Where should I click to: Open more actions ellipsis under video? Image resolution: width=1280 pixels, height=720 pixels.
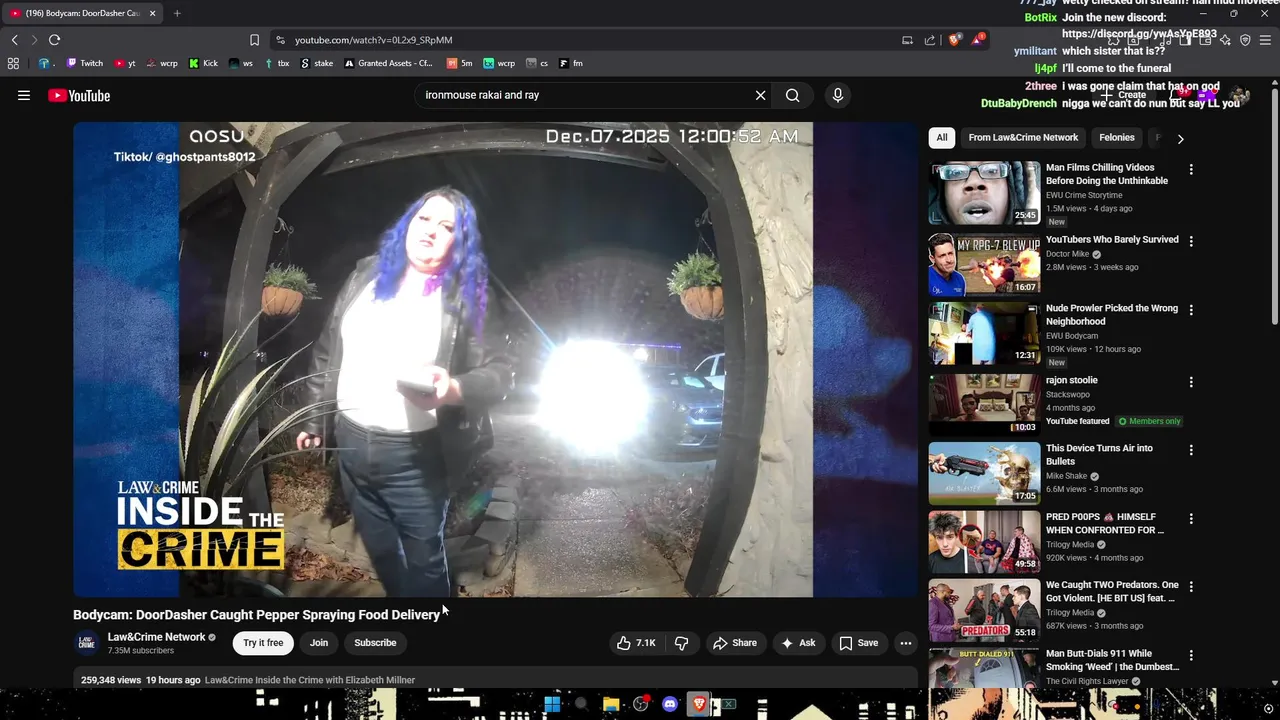pyautogui.click(x=905, y=643)
